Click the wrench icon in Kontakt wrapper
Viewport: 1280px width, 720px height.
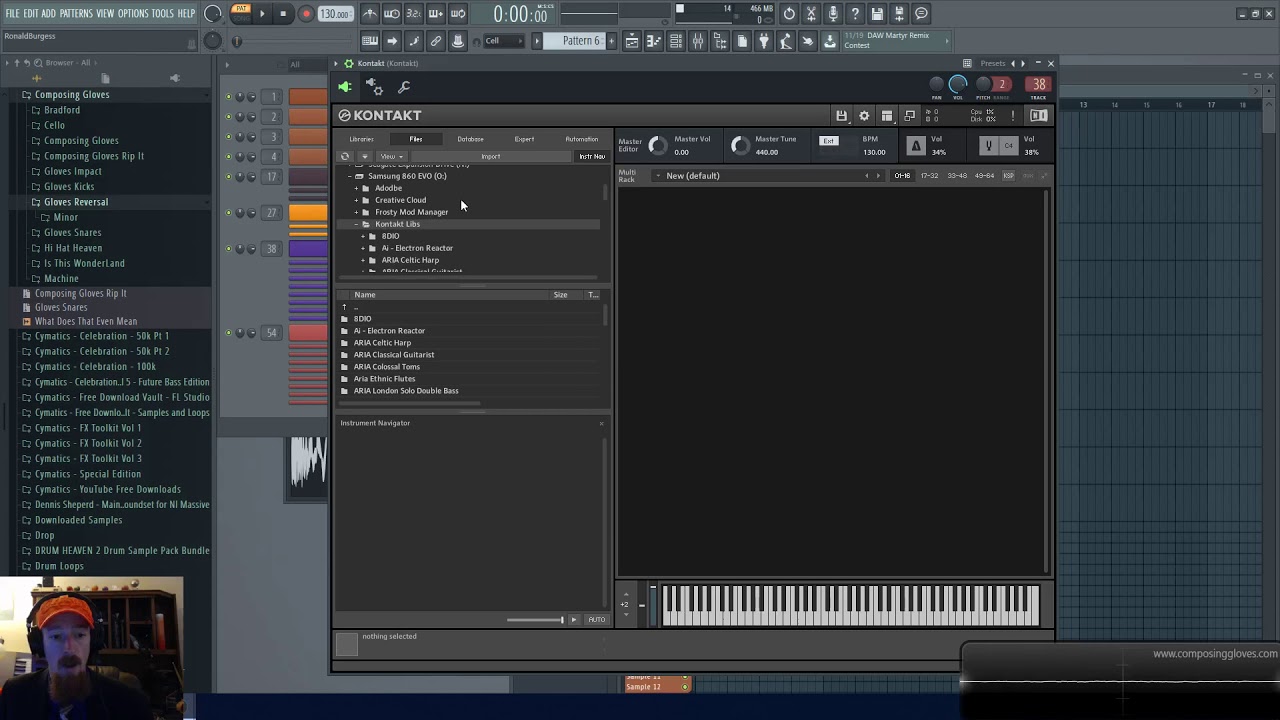(404, 88)
